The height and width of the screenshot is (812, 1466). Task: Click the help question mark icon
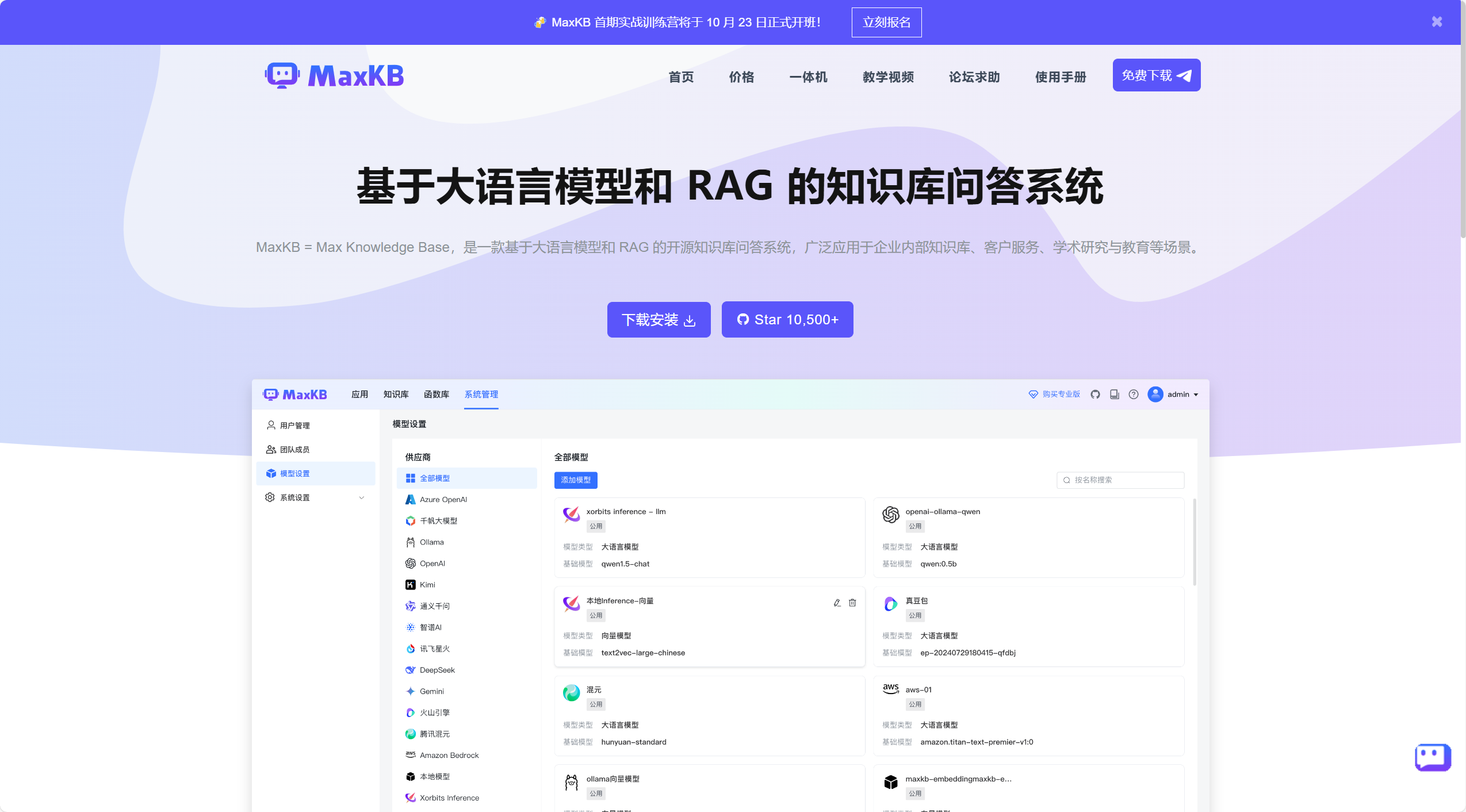[x=1133, y=394]
